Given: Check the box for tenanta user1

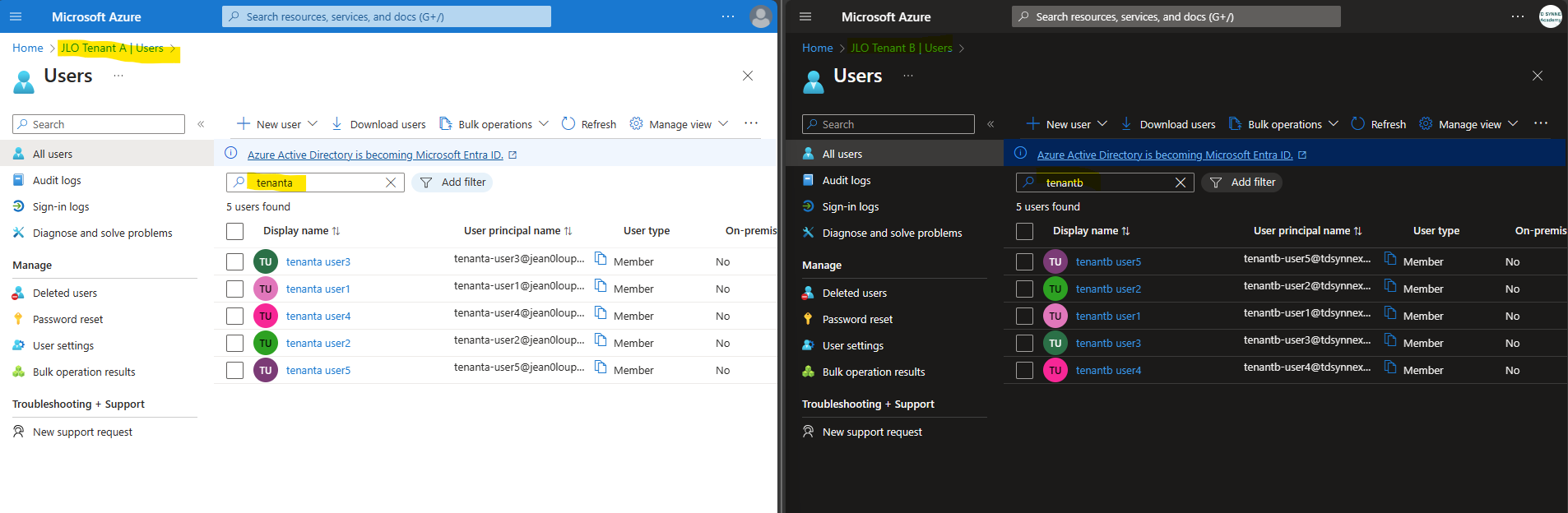Looking at the screenshot, I should (x=234, y=289).
